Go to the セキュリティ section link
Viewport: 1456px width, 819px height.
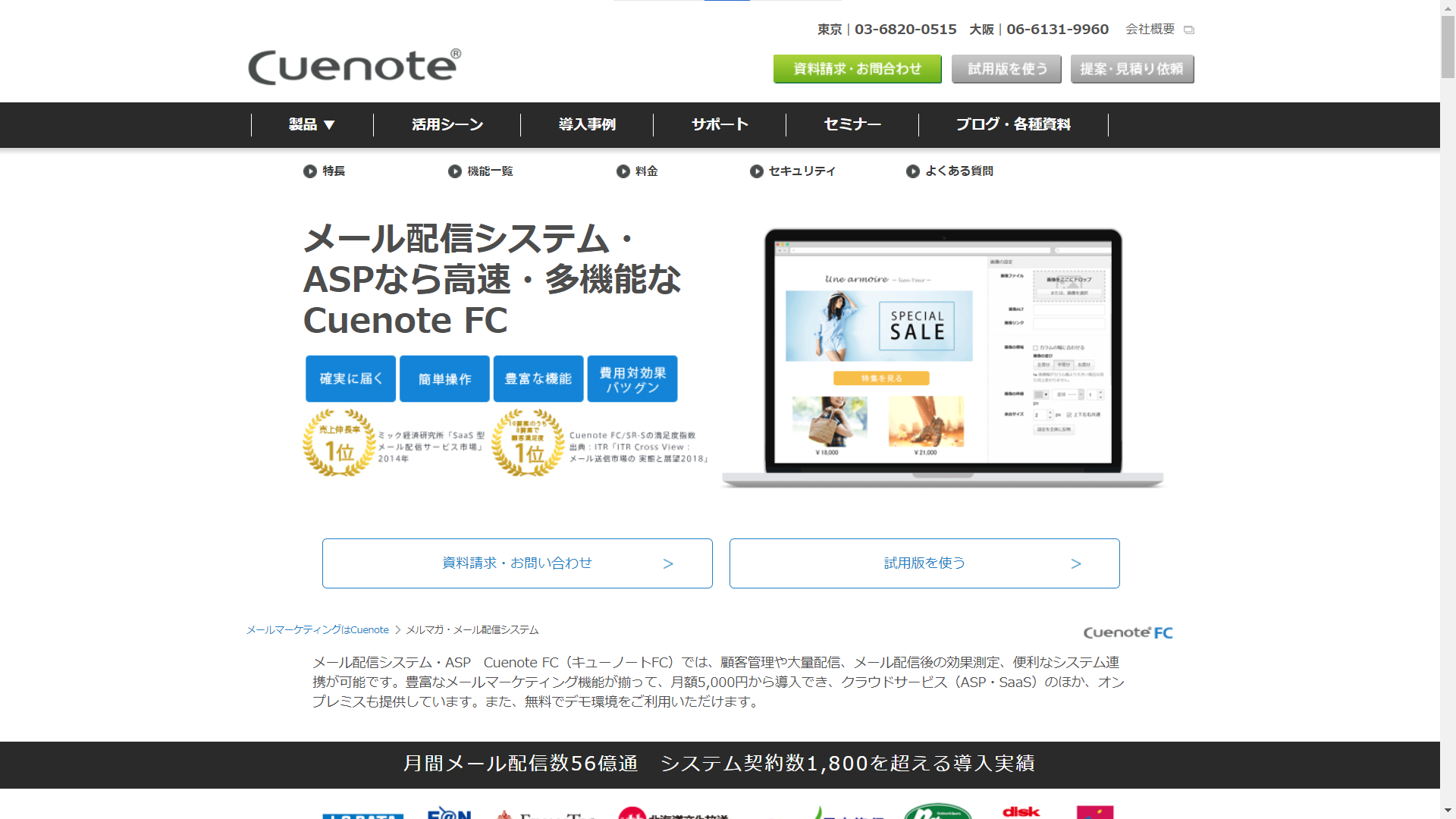pos(802,171)
